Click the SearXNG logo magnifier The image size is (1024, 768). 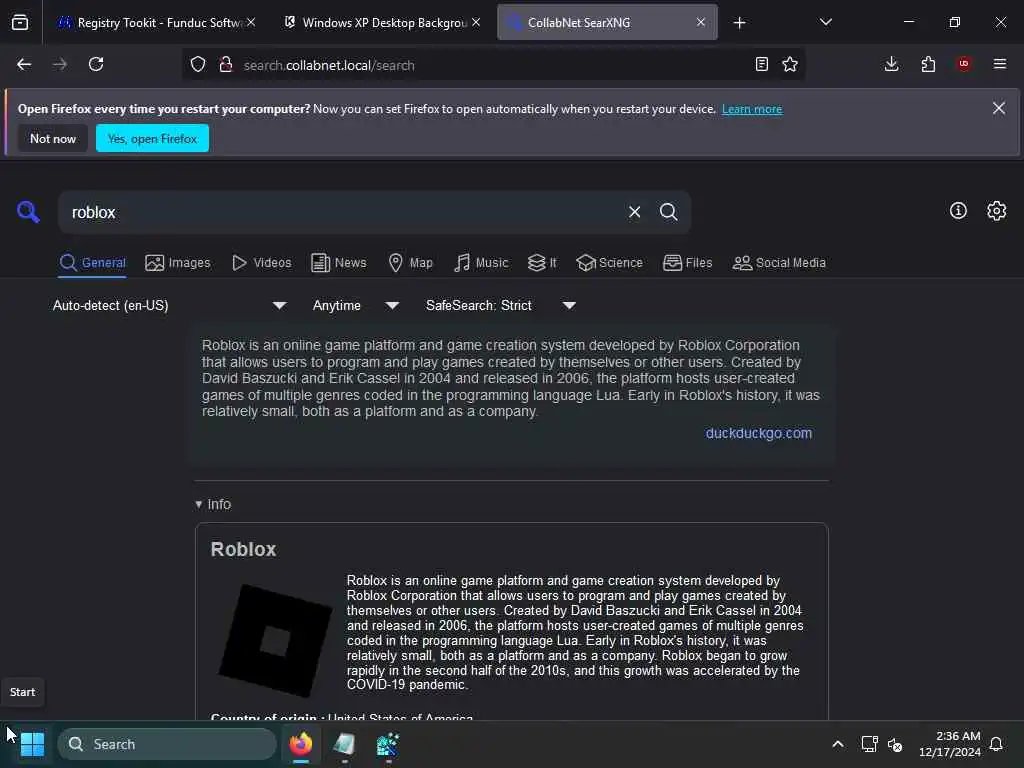pyautogui.click(x=28, y=212)
